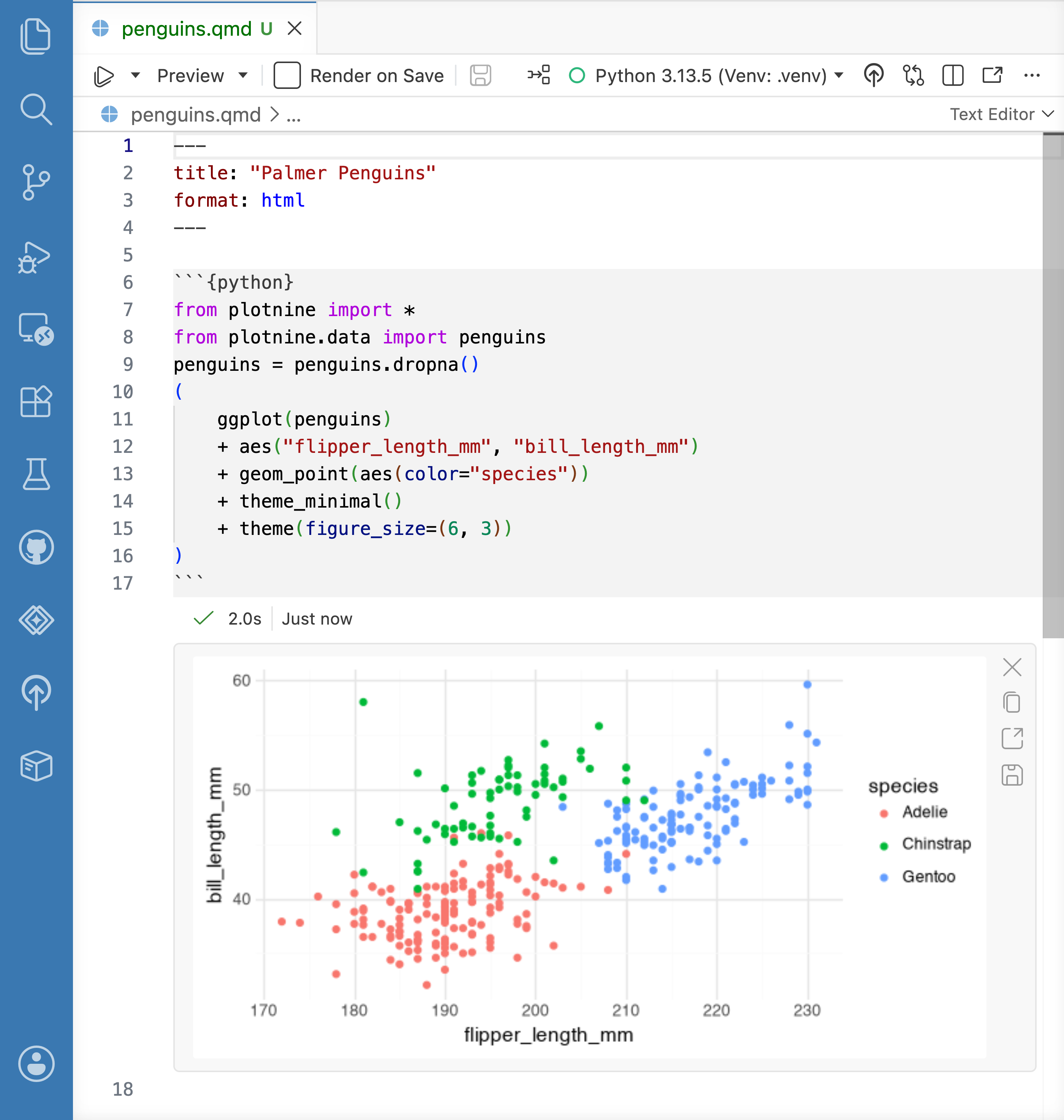Image resolution: width=1064 pixels, height=1120 pixels.
Task: Click the "2.0s" execution time label
Action: click(x=244, y=619)
